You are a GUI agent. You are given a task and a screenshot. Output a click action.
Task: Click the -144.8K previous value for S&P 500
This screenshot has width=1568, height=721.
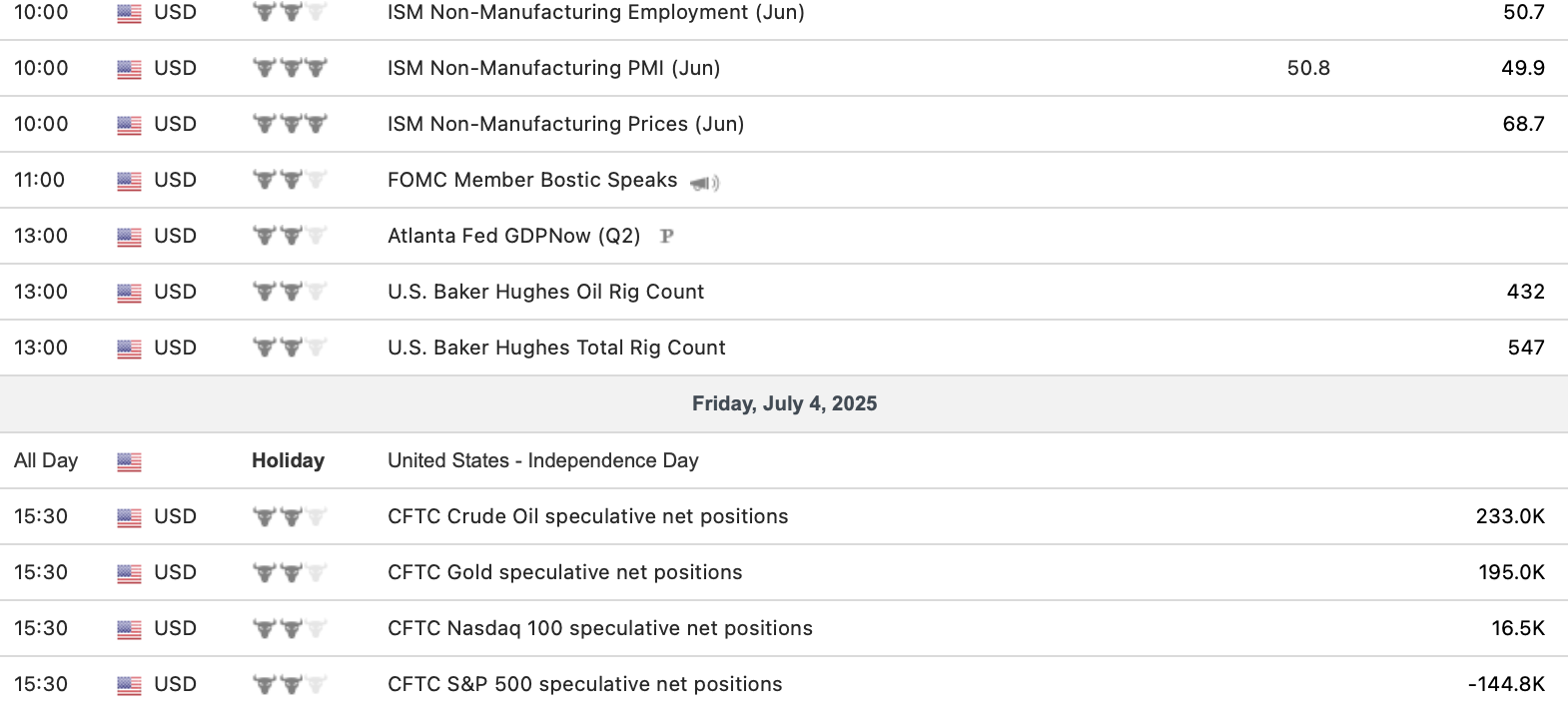[1506, 684]
